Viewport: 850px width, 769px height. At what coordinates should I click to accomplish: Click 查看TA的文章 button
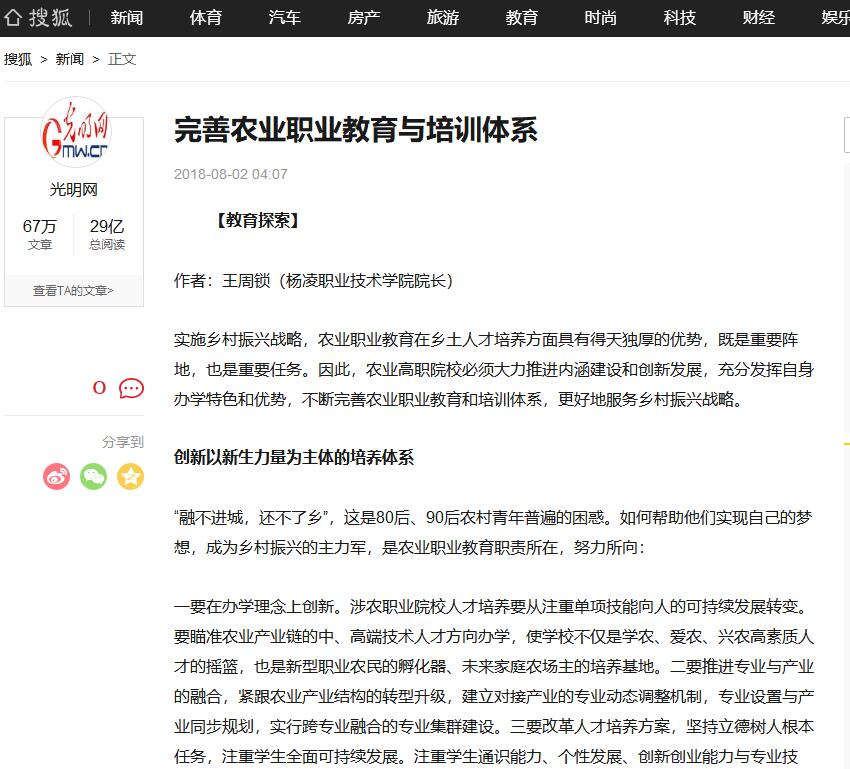[74, 290]
